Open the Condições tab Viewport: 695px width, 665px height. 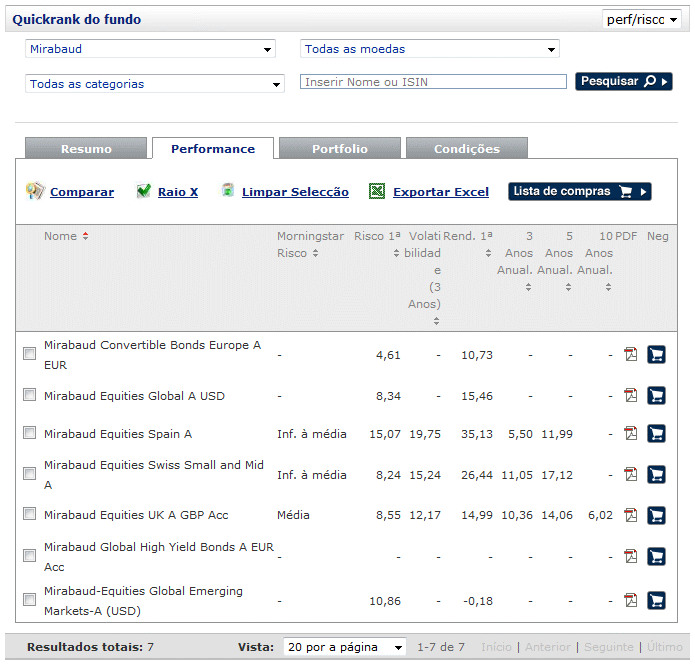point(467,149)
